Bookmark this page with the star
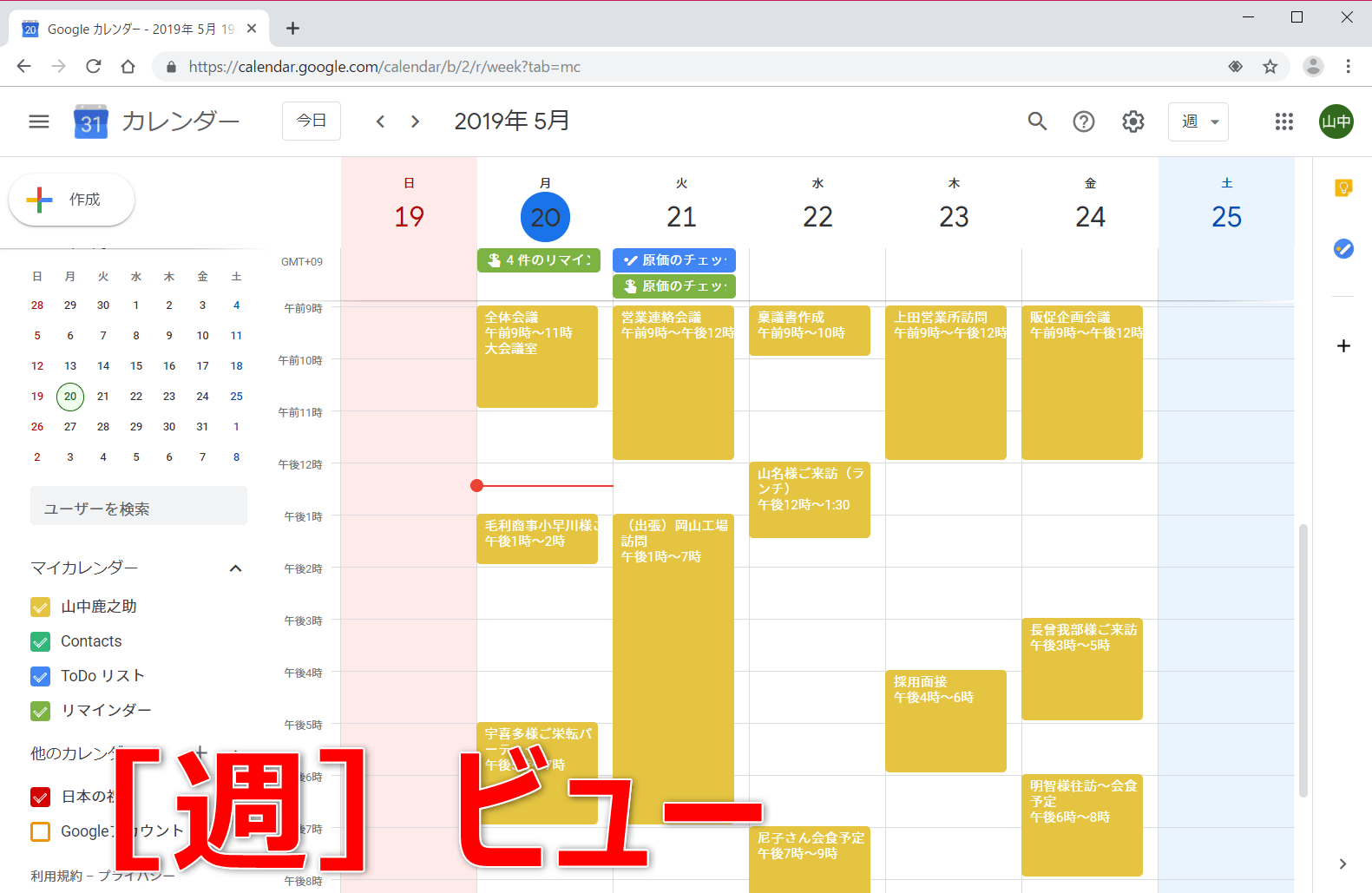The height and width of the screenshot is (893, 1372). (x=1270, y=67)
